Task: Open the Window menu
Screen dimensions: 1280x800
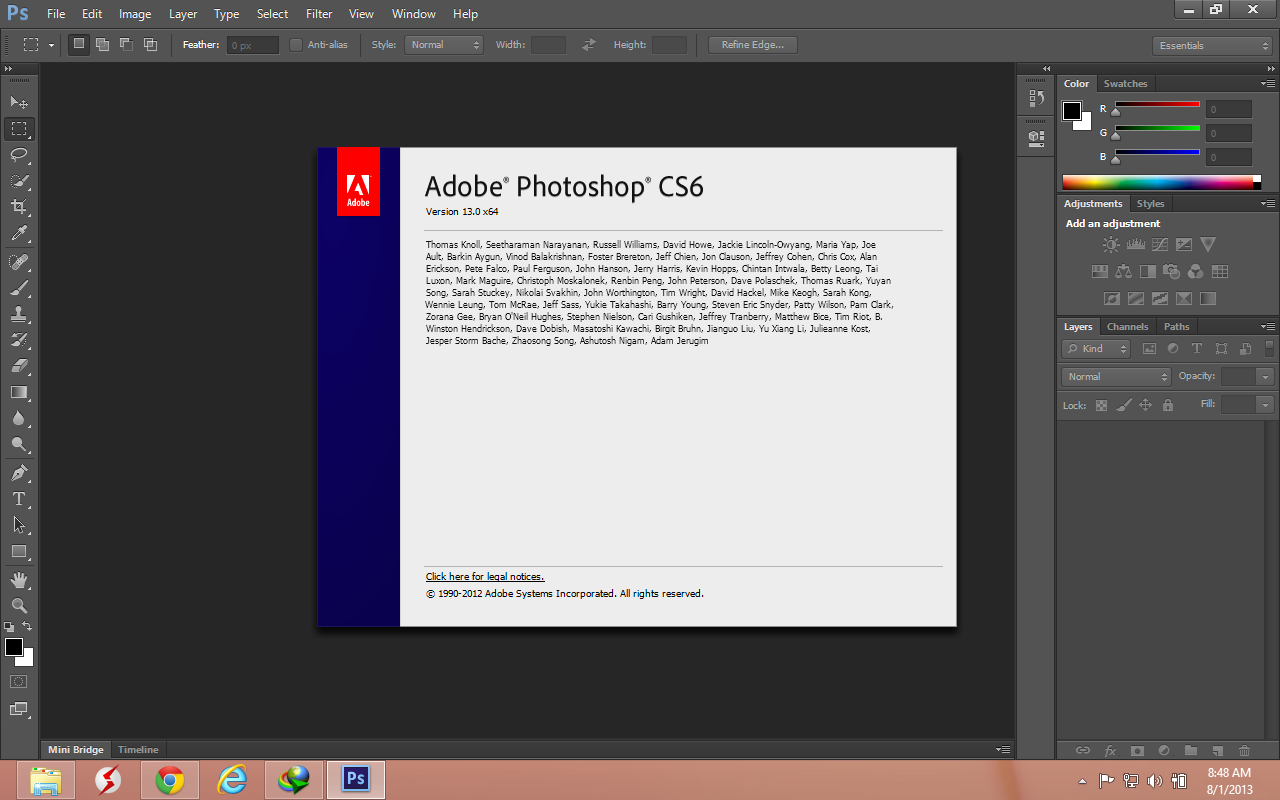Action: coord(413,14)
